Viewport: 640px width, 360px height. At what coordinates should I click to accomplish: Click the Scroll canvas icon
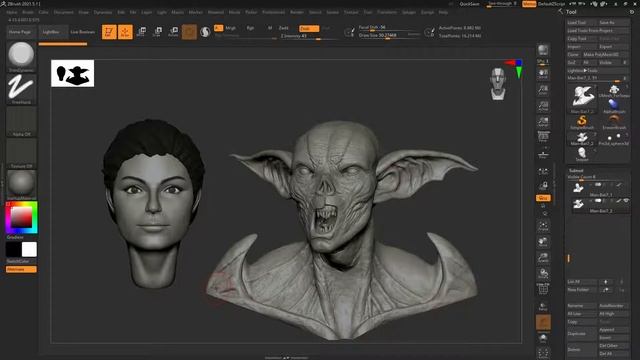tap(543, 74)
